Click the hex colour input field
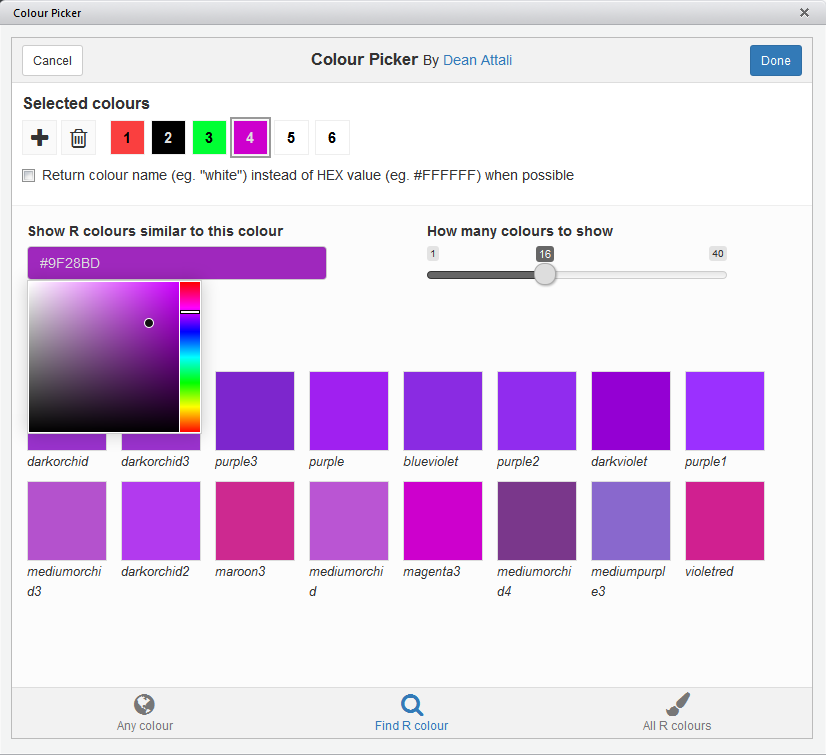 point(177,264)
